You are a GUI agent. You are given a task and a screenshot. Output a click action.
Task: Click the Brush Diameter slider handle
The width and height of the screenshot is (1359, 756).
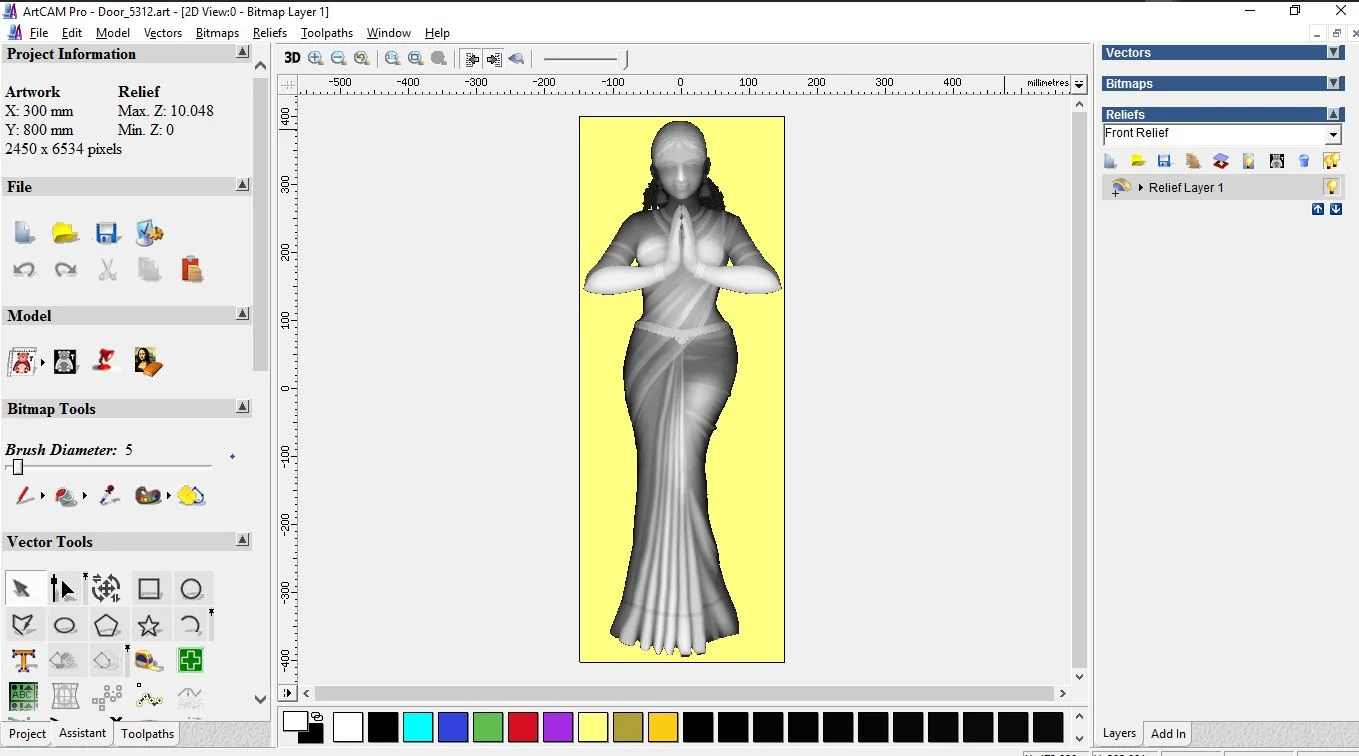pyautogui.click(x=17, y=467)
